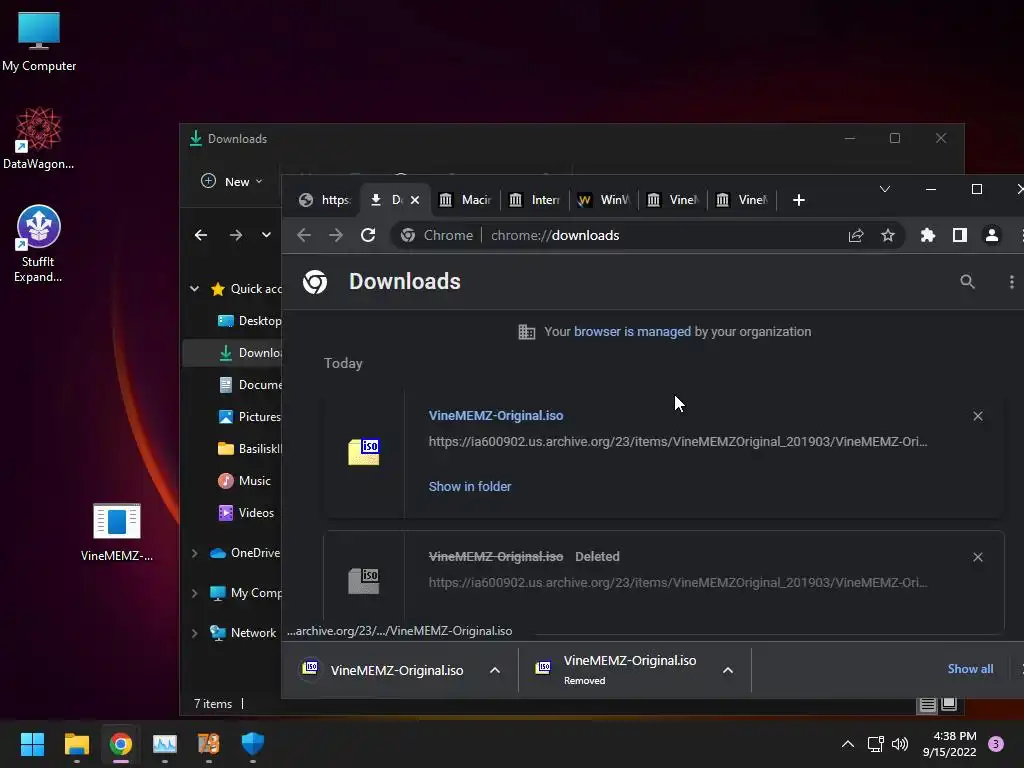Close the Downloads Chrome tab

pyautogui.click(x=415, y=200)
